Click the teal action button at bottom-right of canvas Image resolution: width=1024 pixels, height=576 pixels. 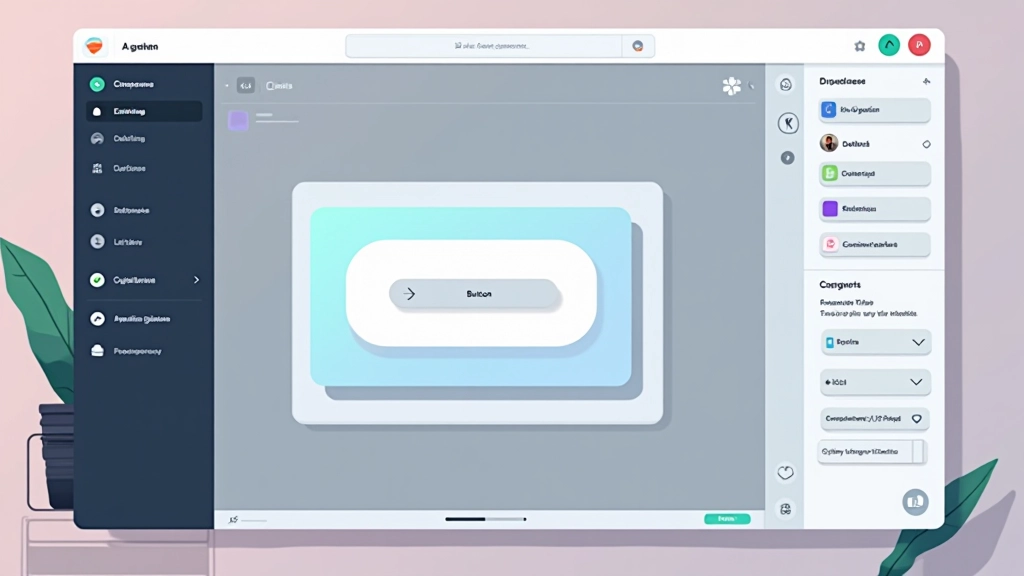tap(727, 519)
